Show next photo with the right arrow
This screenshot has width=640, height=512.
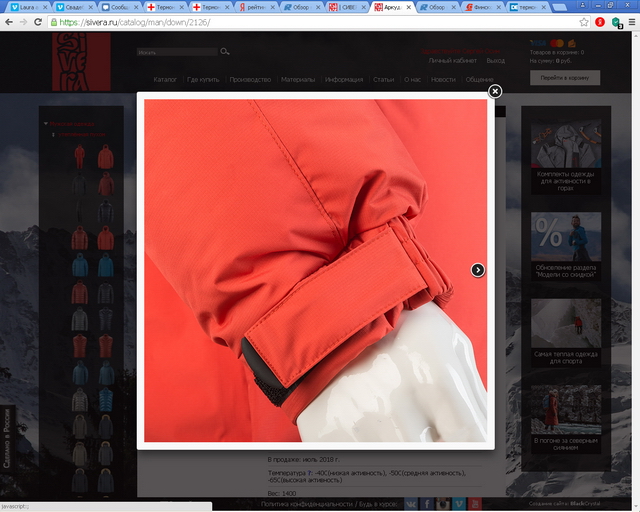tap(478, 270)
